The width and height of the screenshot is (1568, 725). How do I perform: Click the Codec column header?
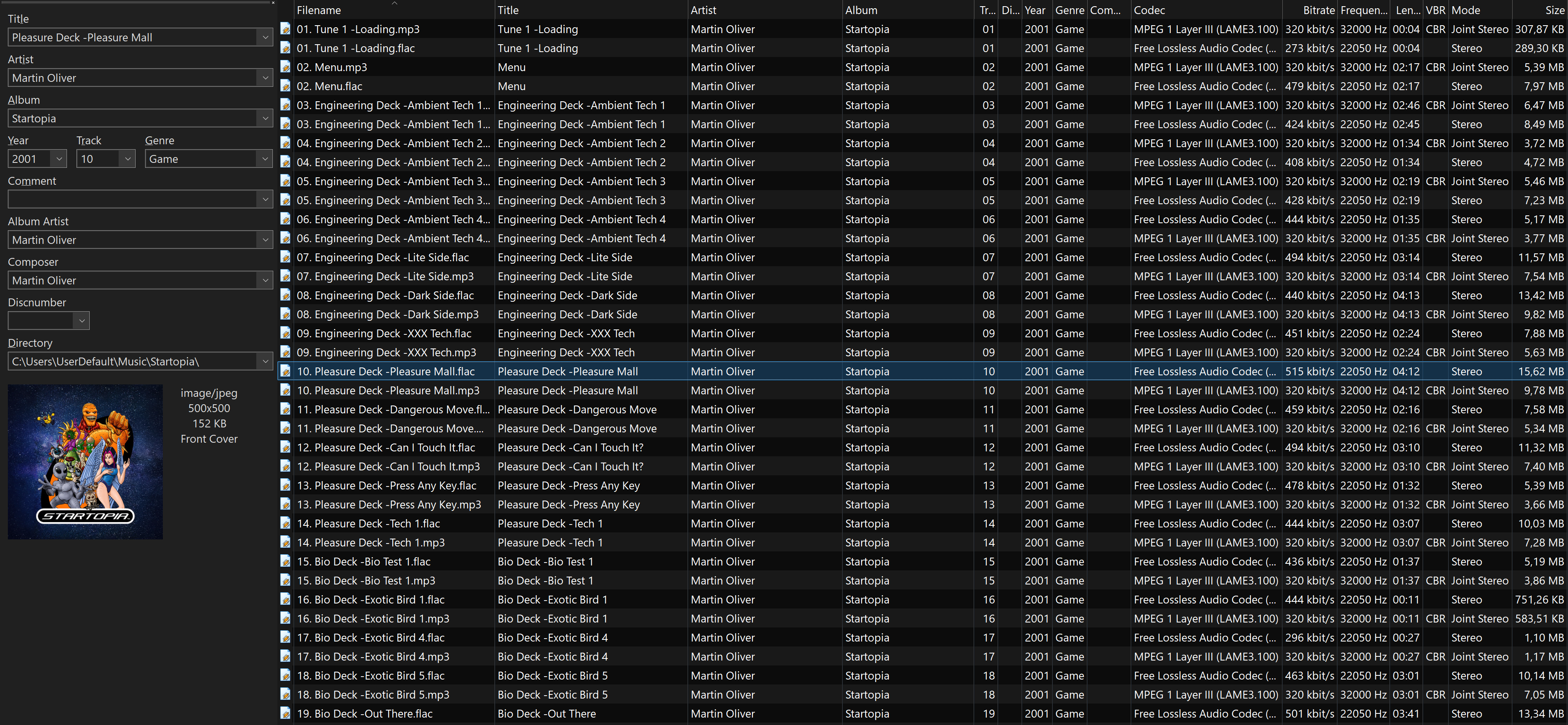1149,10
